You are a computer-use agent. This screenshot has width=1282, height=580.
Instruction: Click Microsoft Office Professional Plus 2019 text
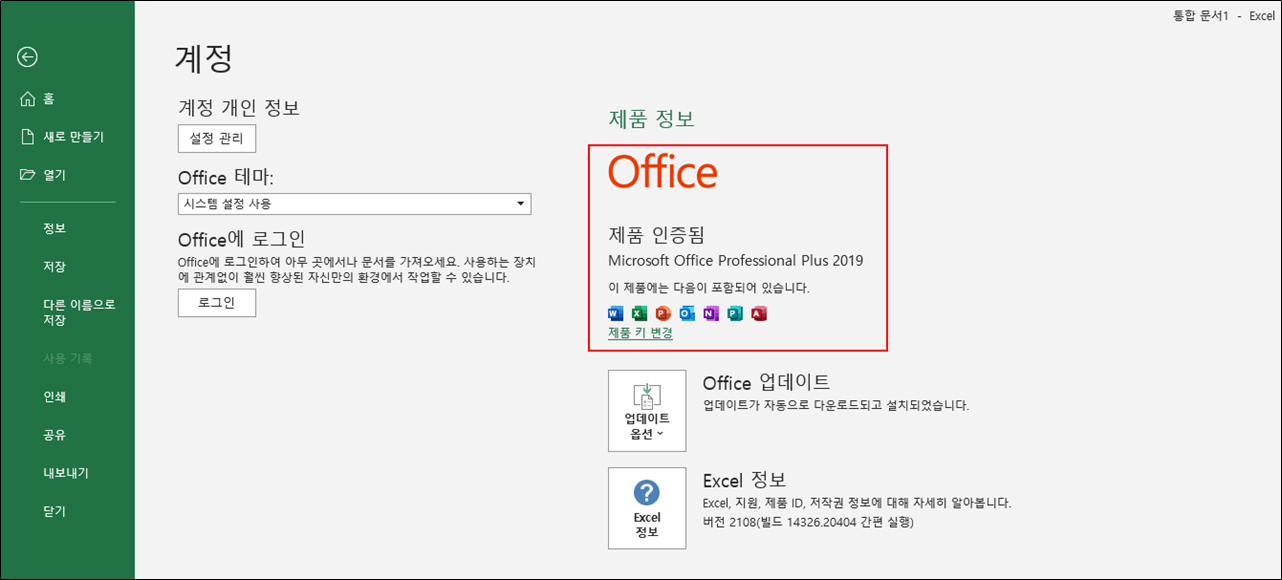point(736,261)
